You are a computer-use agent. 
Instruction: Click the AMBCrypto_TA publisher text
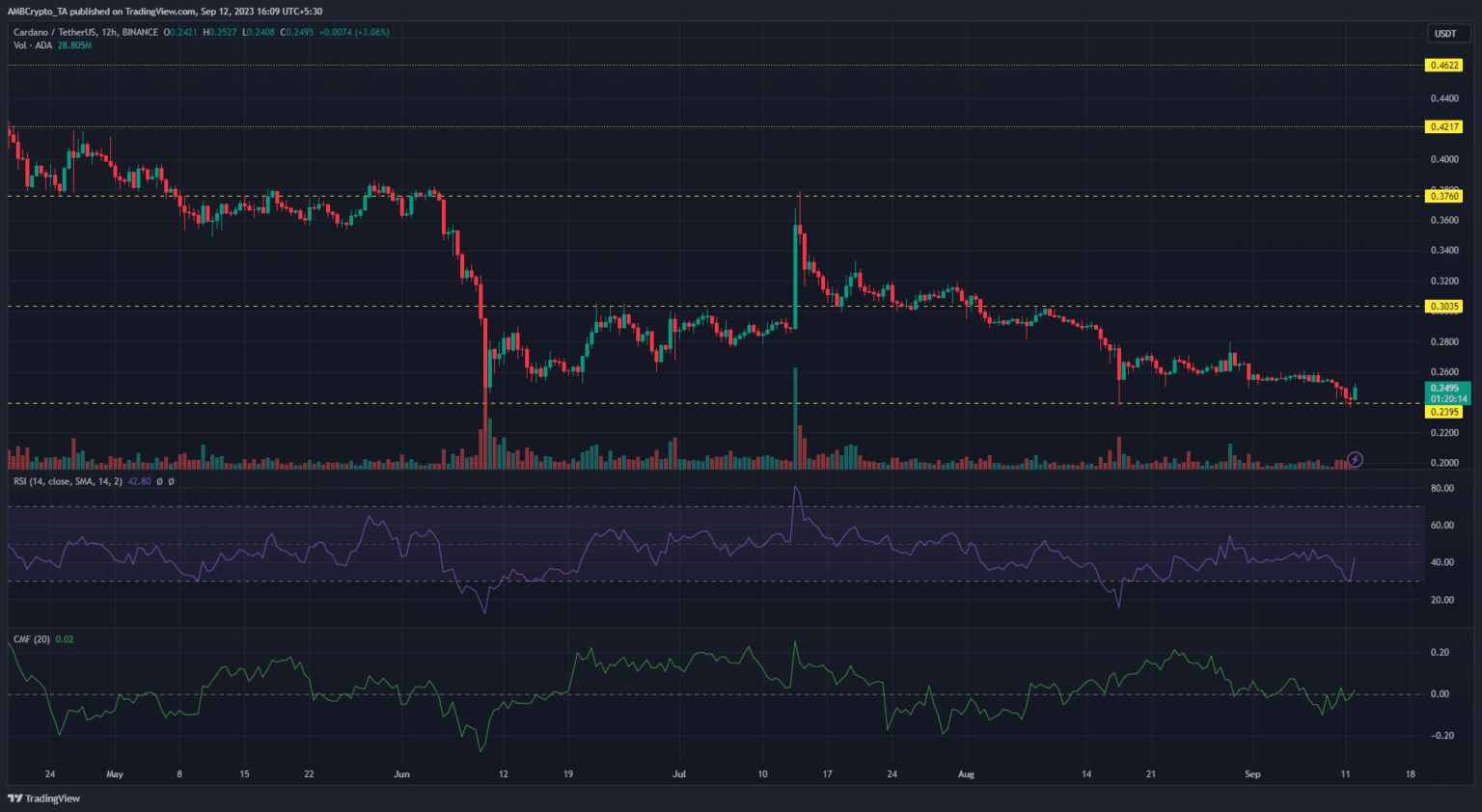(x=42, y=12)
